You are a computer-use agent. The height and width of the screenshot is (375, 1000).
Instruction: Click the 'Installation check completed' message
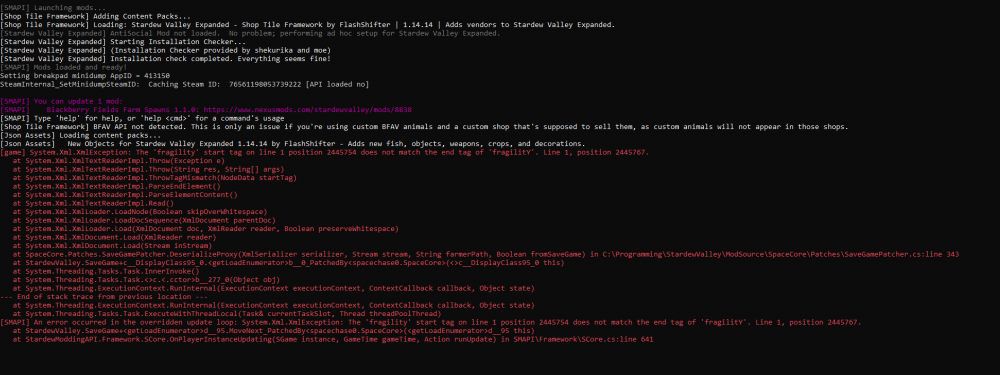(166, 58)
